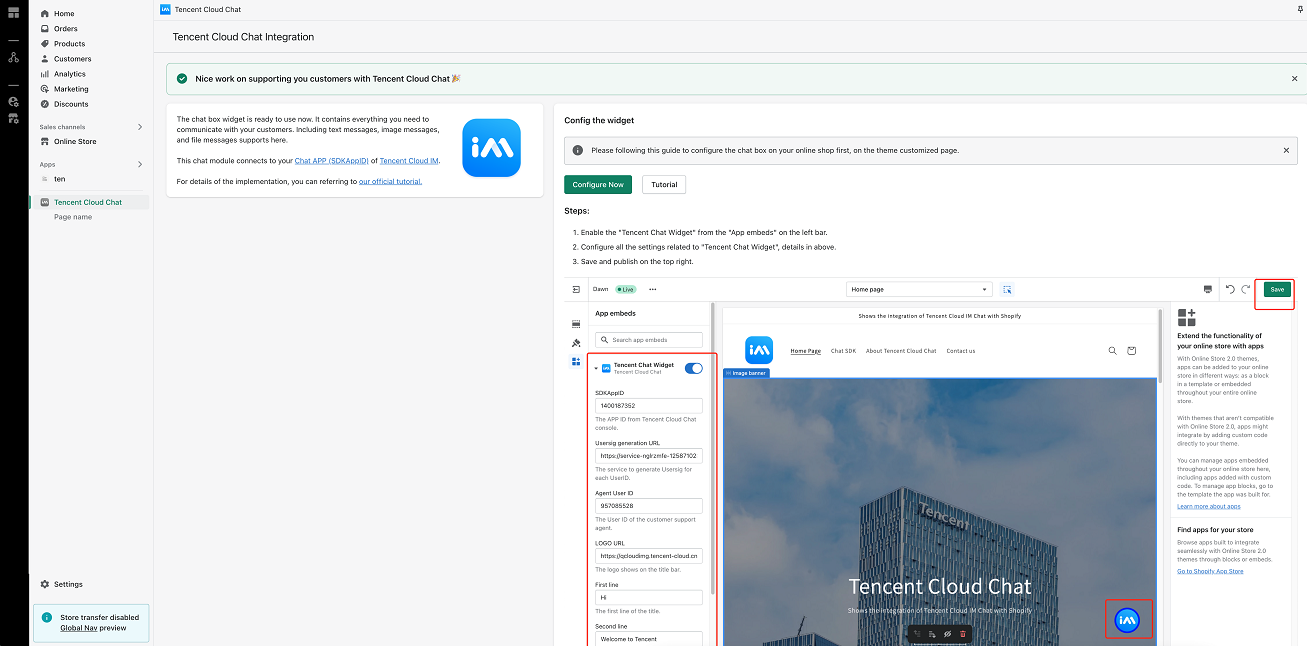
Task: Click the connected nodes icon in black rail
Action: coord(13,57)
